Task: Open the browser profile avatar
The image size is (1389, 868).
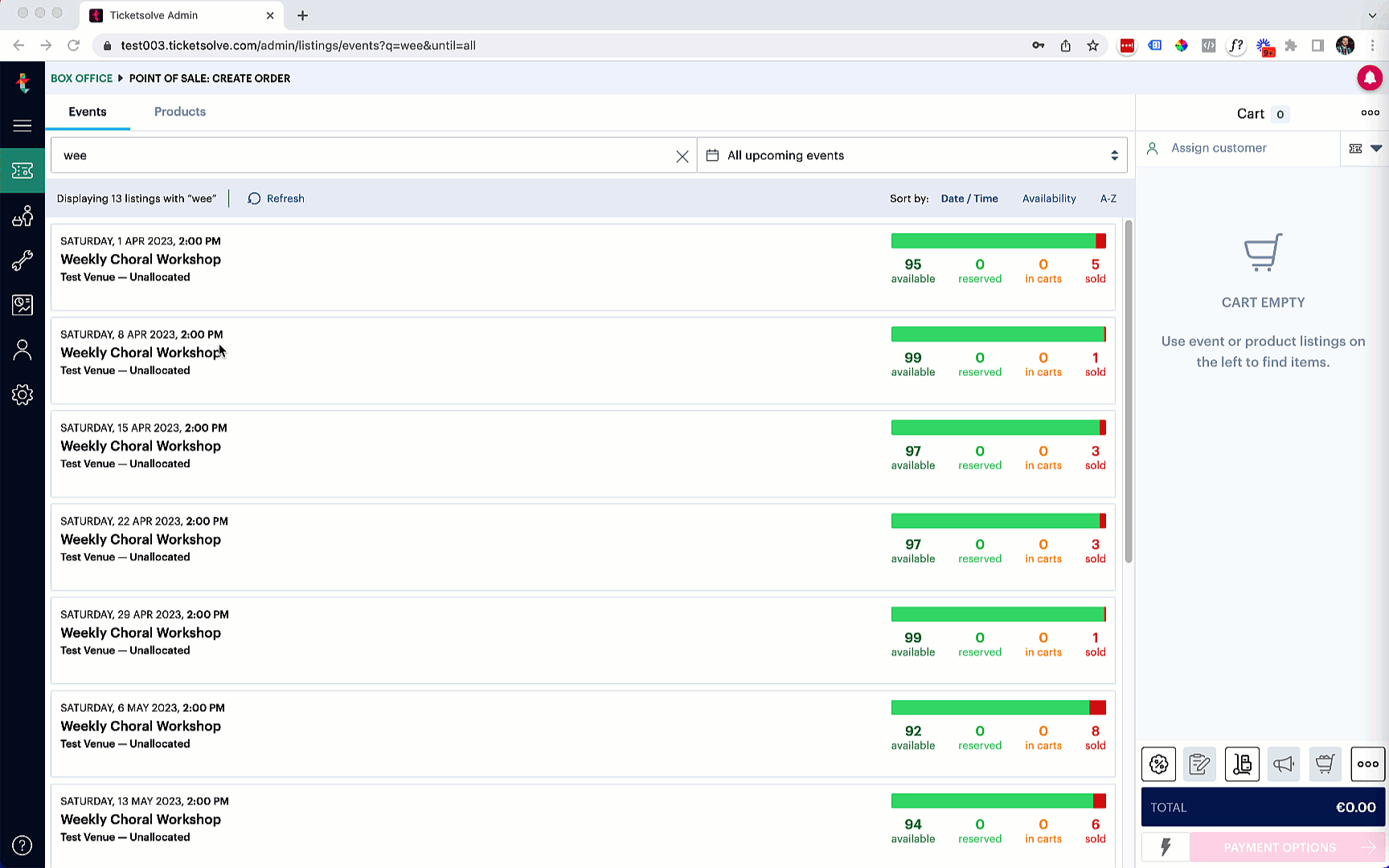Action: 1345,46
